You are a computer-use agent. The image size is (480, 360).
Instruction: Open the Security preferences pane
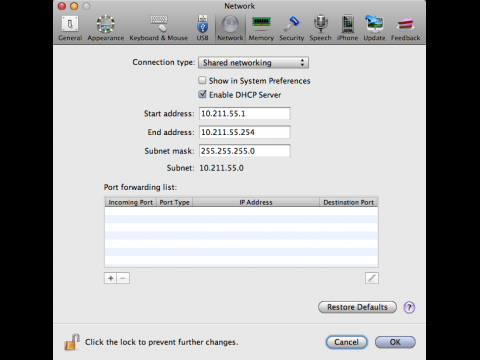pyautogui.click(x=292, y=29)
